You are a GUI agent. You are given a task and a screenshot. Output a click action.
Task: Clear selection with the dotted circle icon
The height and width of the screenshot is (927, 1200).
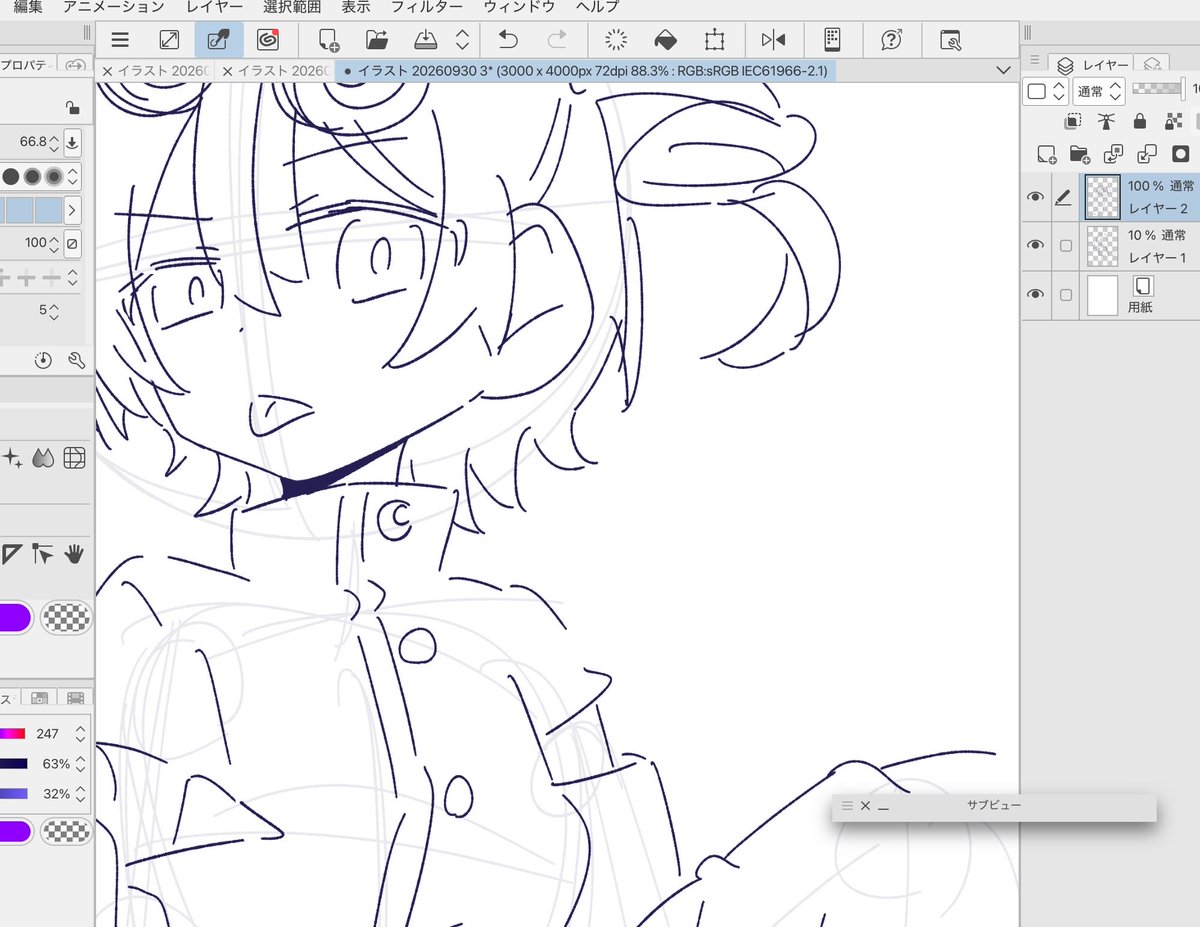pyautogui.click(x=617, y=40)
